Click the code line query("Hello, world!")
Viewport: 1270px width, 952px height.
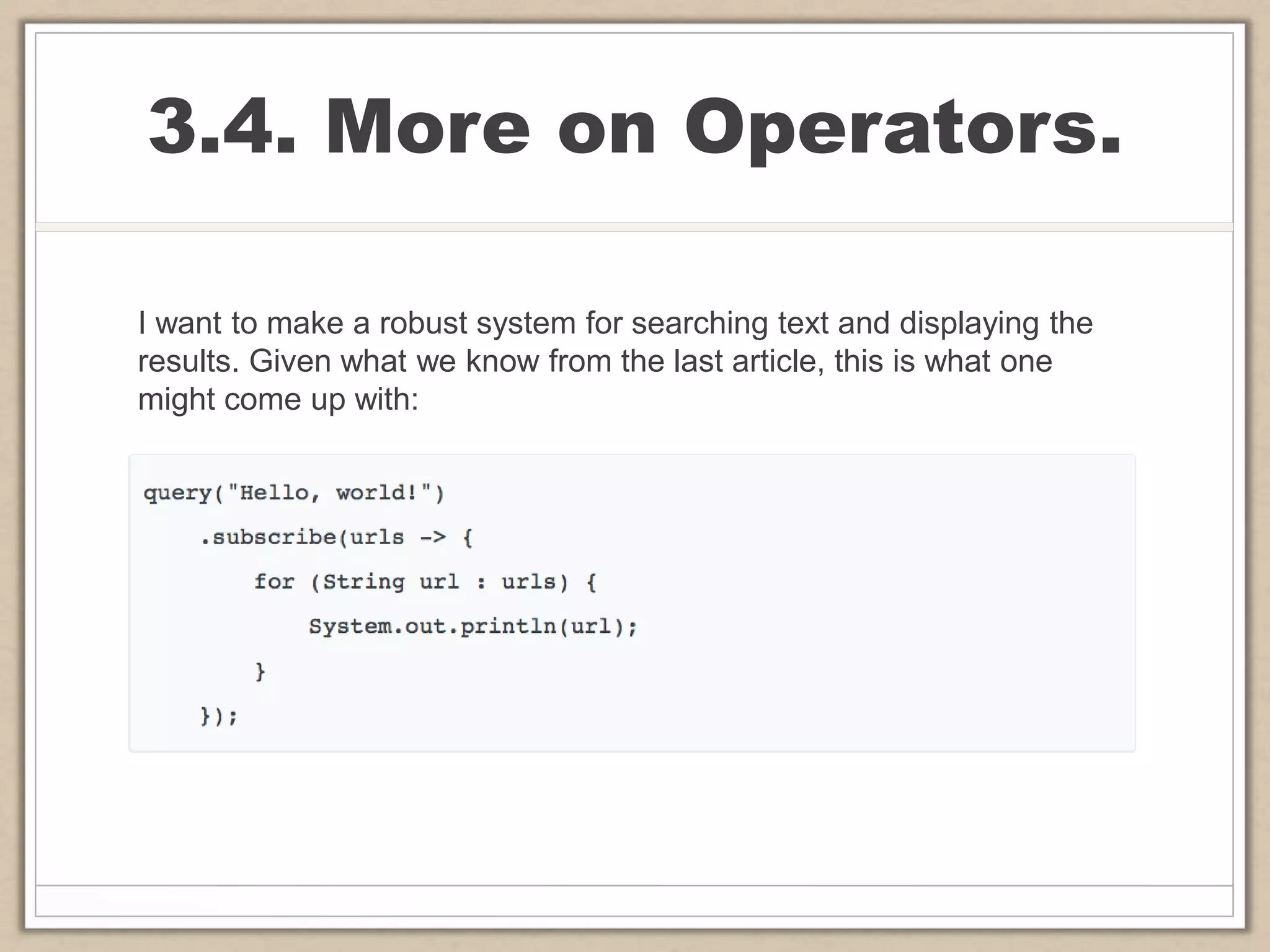tap(294, 493)
